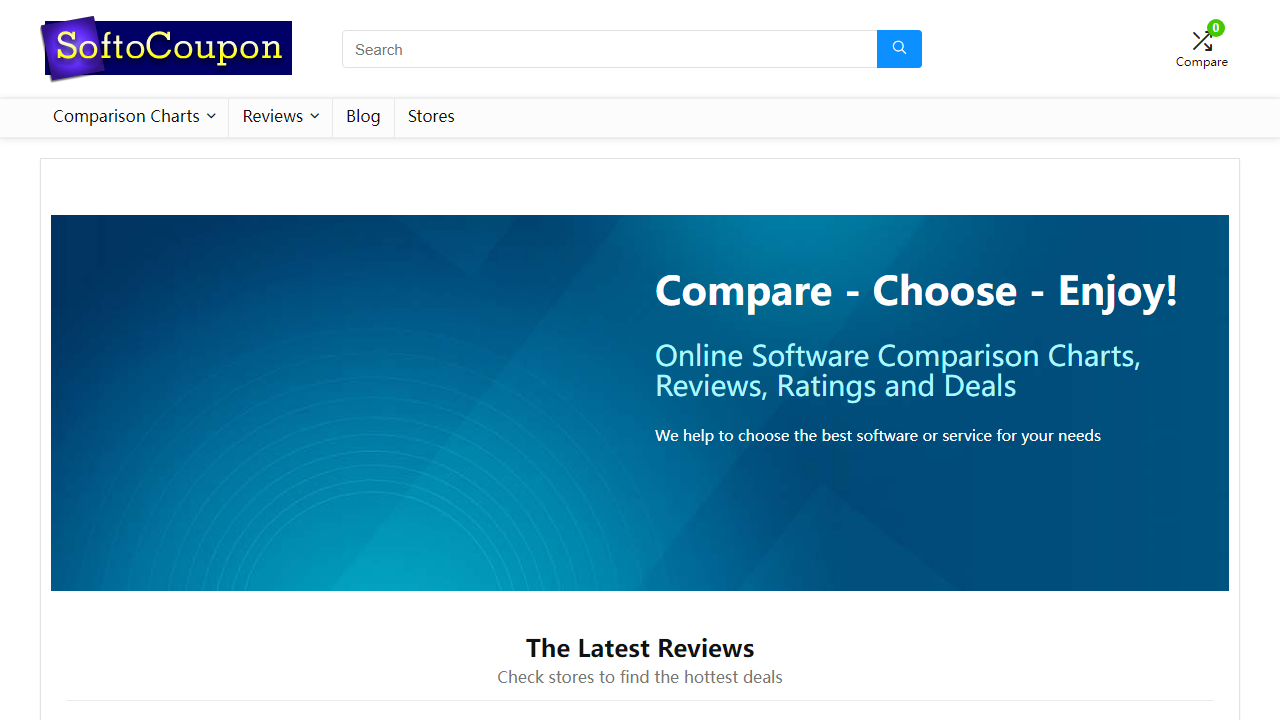Viewport: 1280px width, 720px height.
Task: Click the Reviews chevron arrow
Action: [x=315, y=117]
